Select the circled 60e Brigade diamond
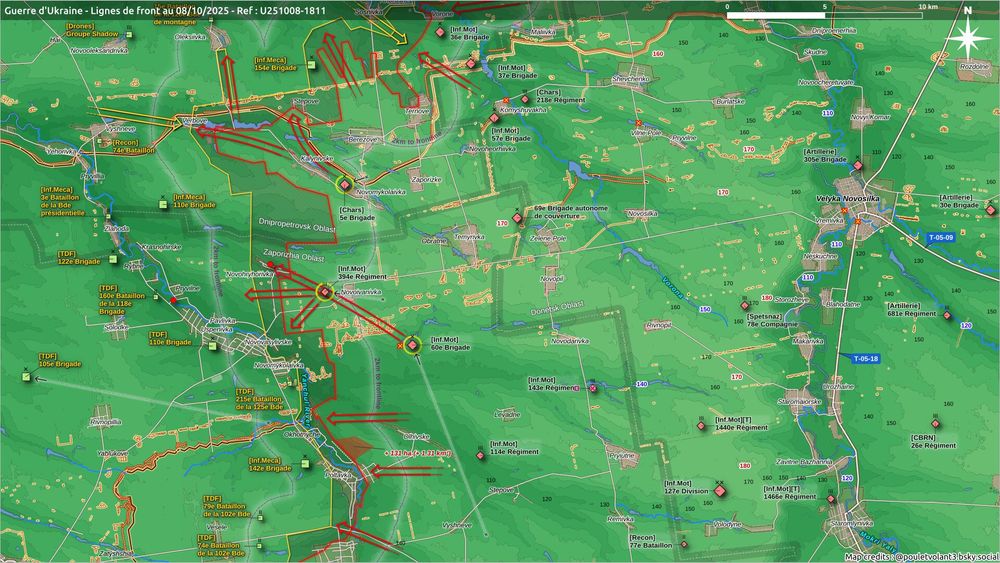This screenshot has height=563, width=1000. point(413,345)
